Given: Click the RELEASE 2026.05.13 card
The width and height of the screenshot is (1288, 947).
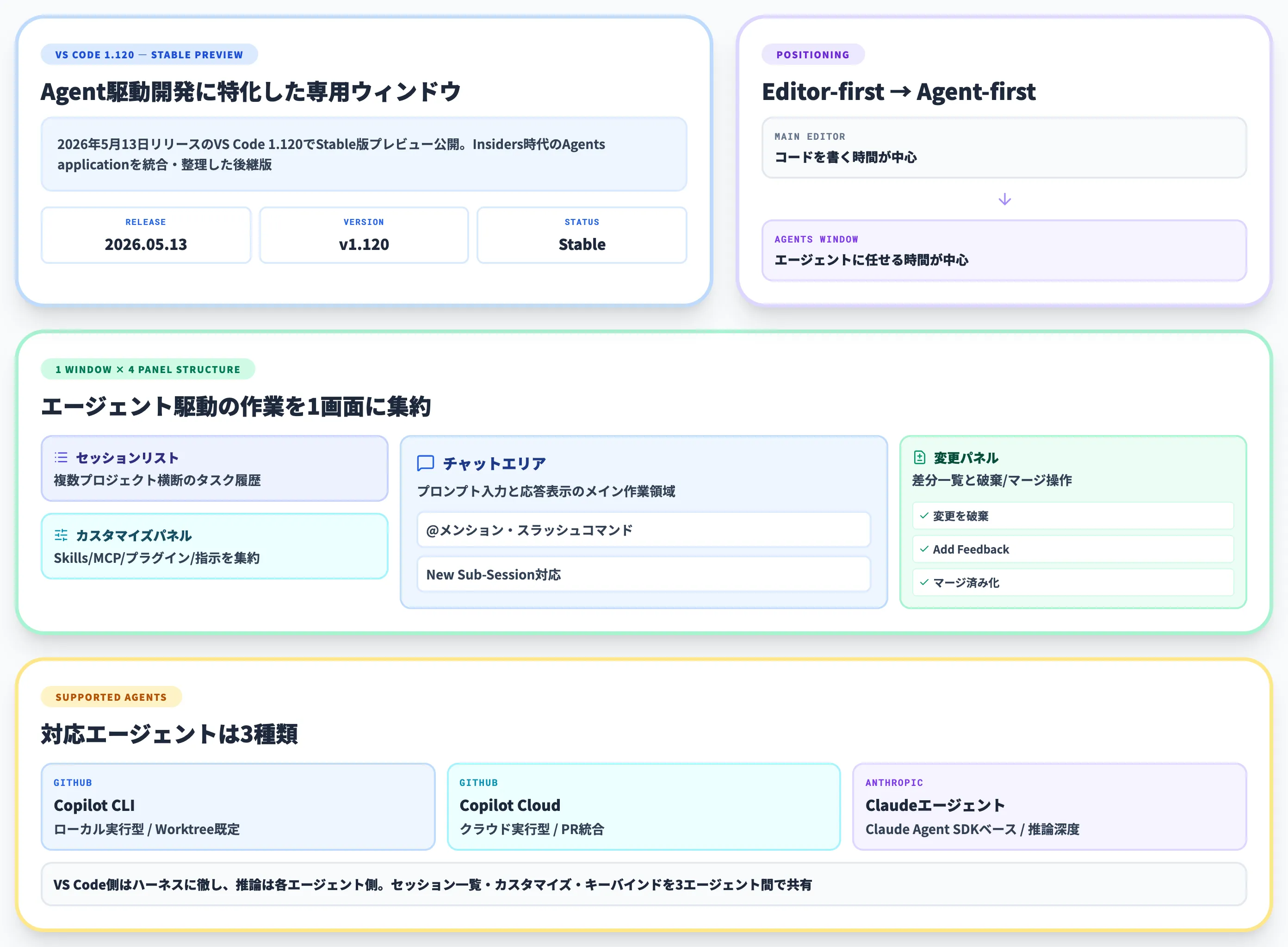Looking at the screenshot, I should [146, 235].
